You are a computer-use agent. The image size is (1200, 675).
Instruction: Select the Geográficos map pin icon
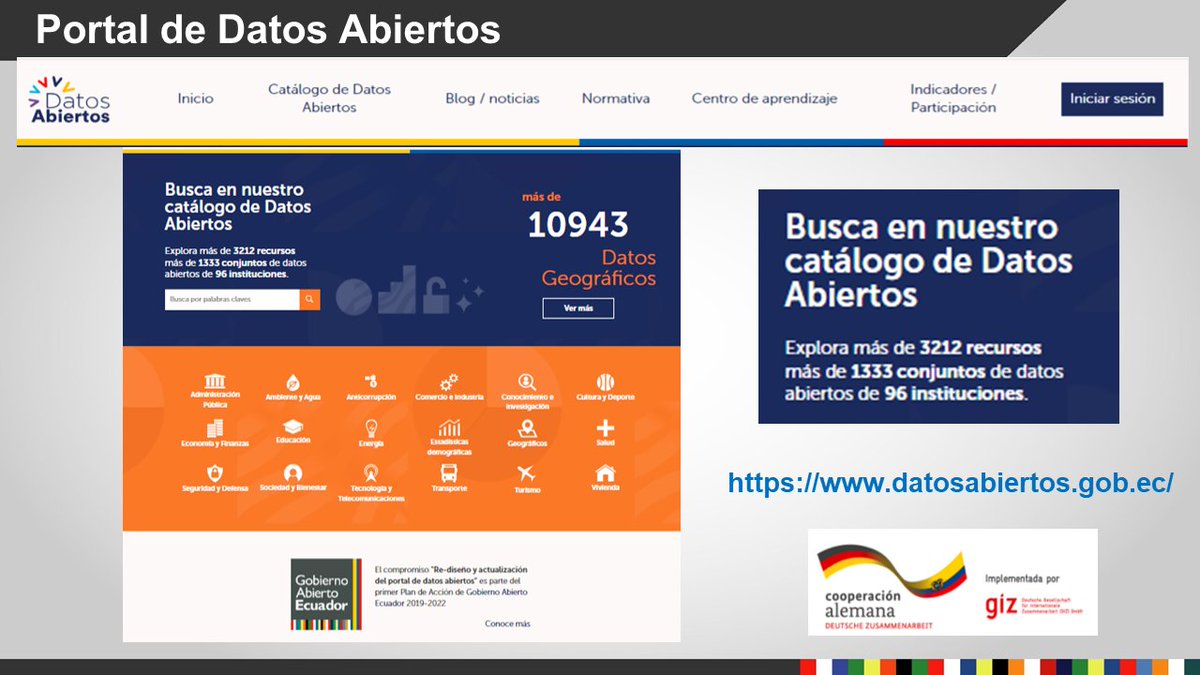coord(527,428)
